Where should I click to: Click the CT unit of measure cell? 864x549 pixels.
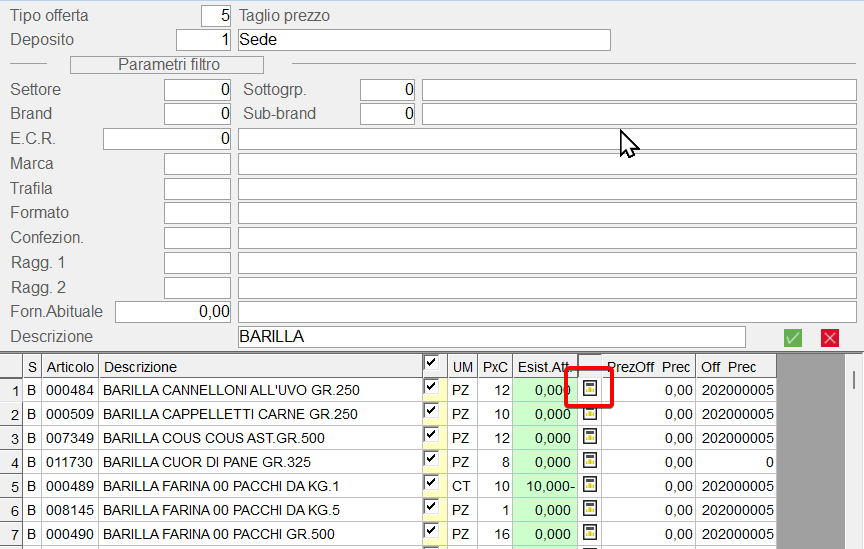click(461, 486)
